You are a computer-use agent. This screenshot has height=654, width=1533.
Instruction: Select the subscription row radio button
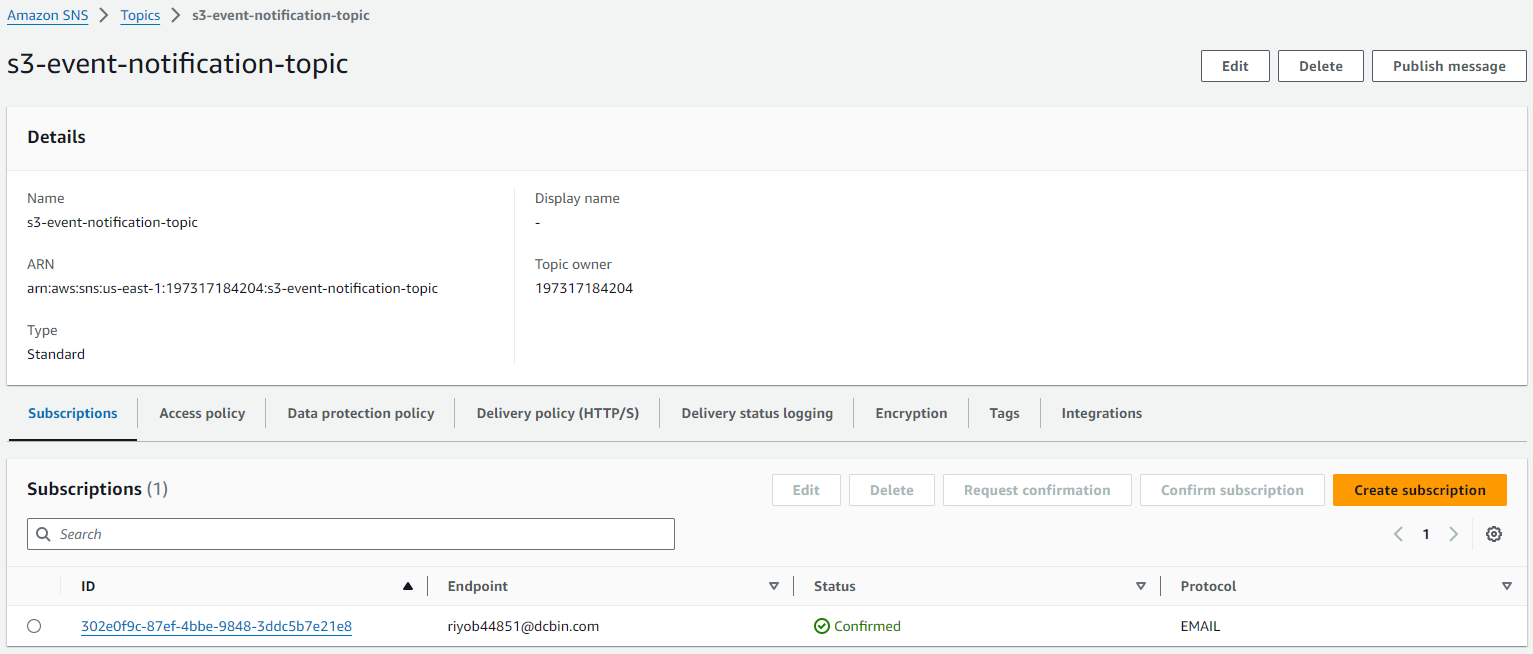(35, 626)
